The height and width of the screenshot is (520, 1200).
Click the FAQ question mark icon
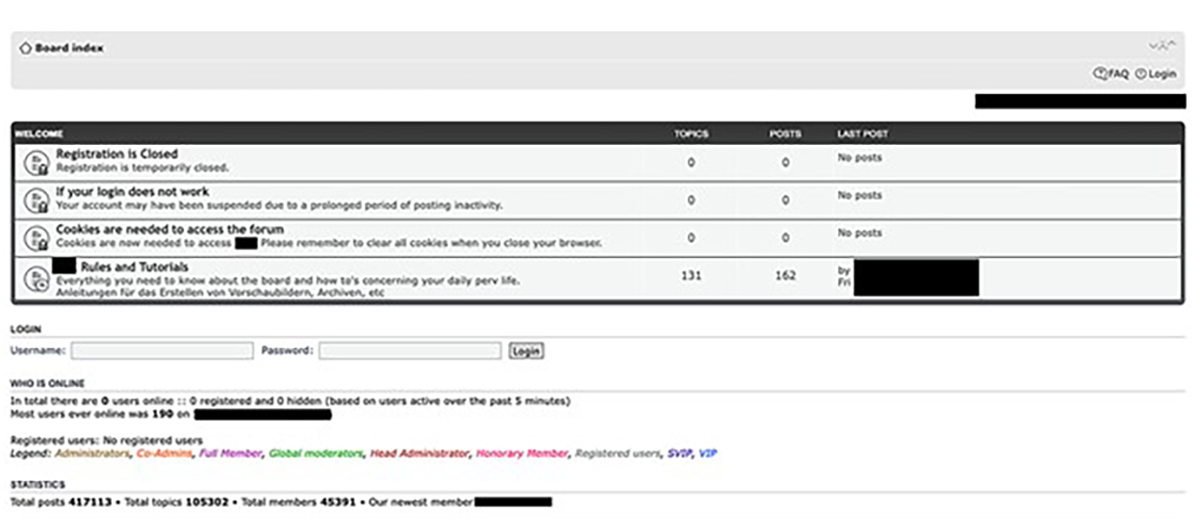1100,74
